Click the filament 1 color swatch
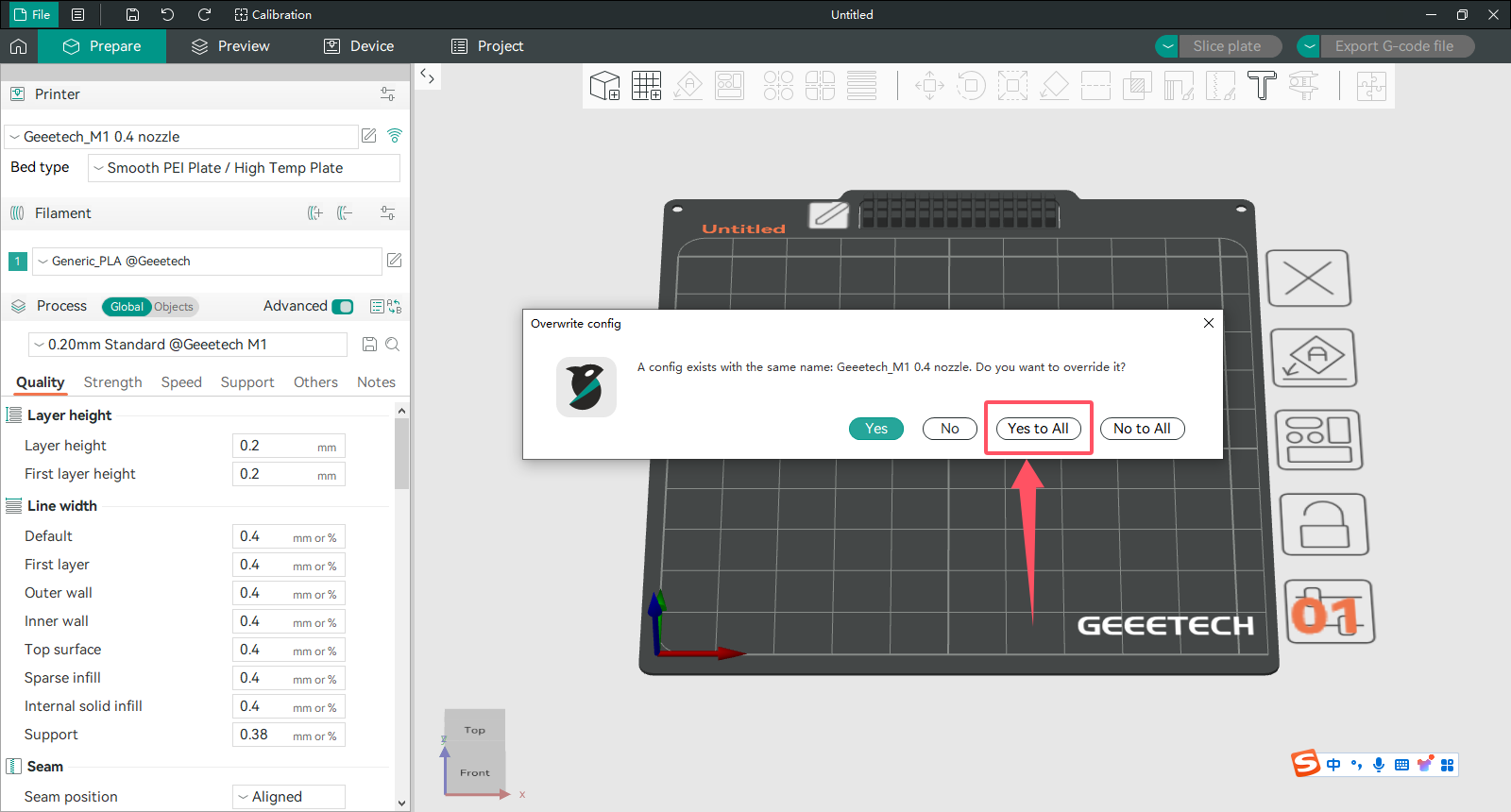1511x812 pixels. coord(18,262)
